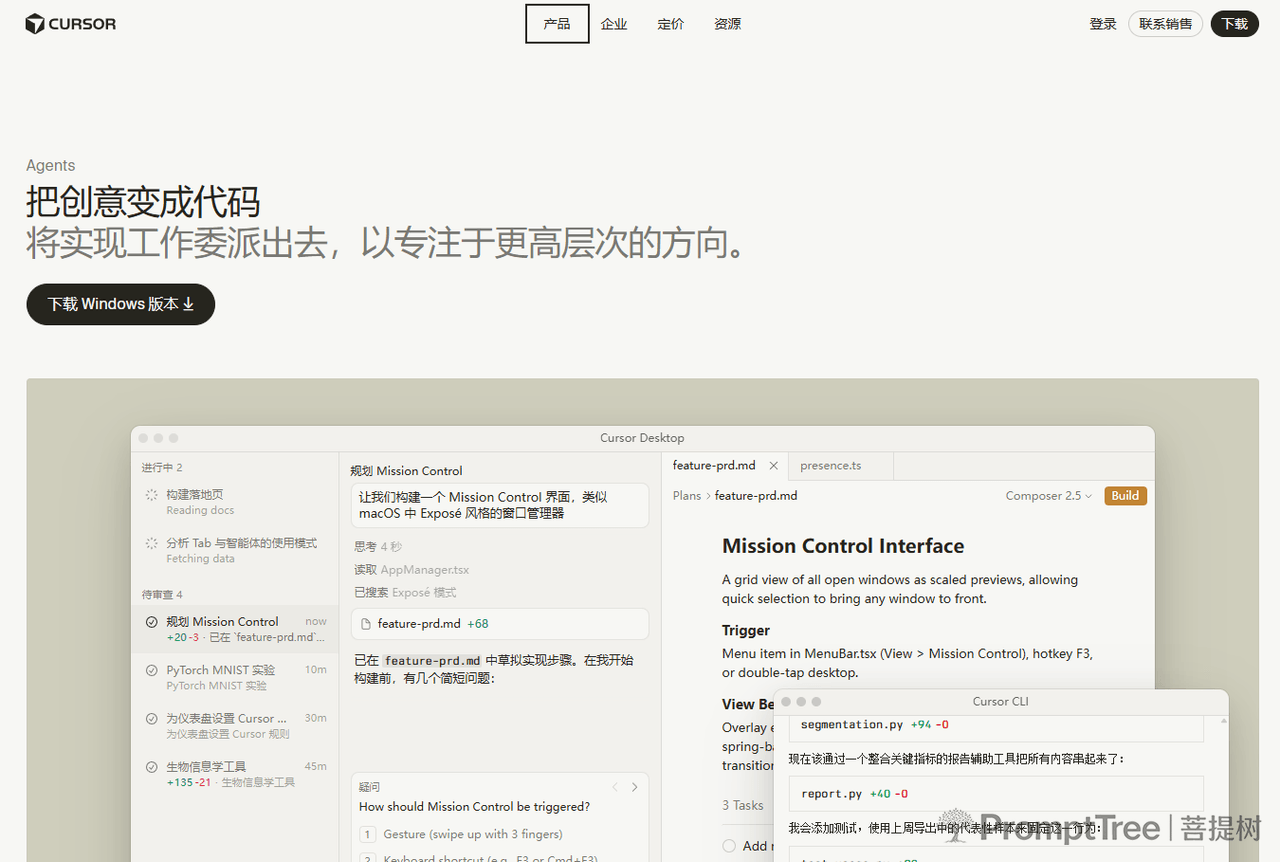1280x862 pixels.
Task: Go to the previous question in 疑问 card
Action: point(615,787)
